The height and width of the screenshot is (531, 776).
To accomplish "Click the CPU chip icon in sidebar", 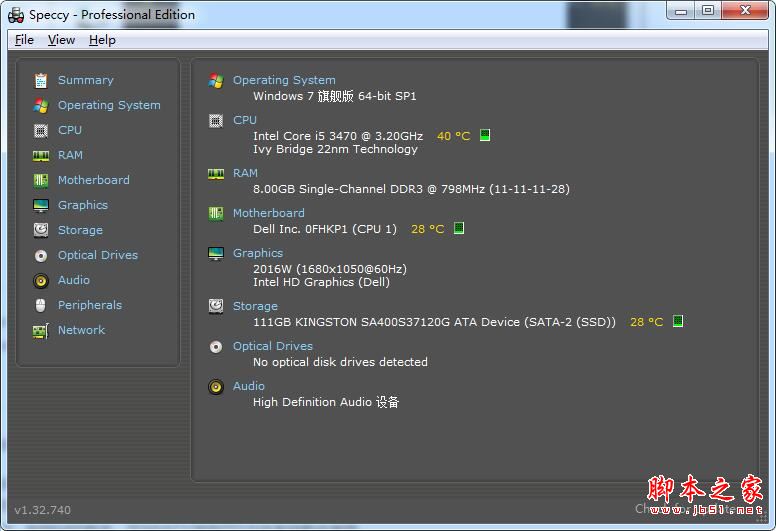I will [41, 131].
